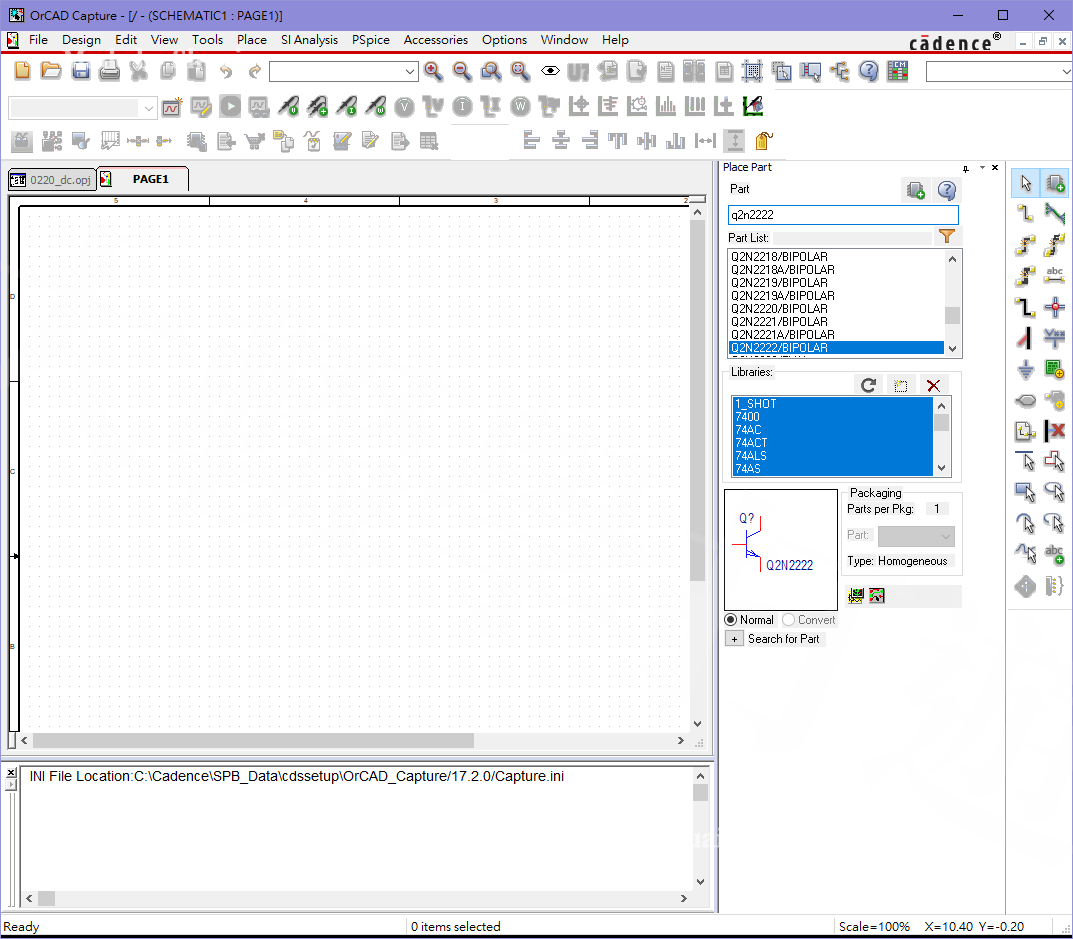Select the 1_SHOT library
Viewport: 1073px width, 939px height.
832,404
